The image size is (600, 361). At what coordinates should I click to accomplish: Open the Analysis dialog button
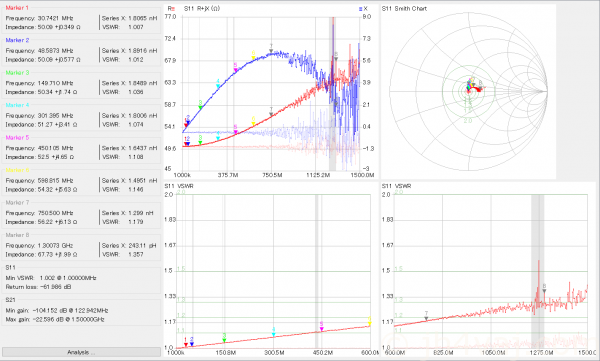point(81,352)
